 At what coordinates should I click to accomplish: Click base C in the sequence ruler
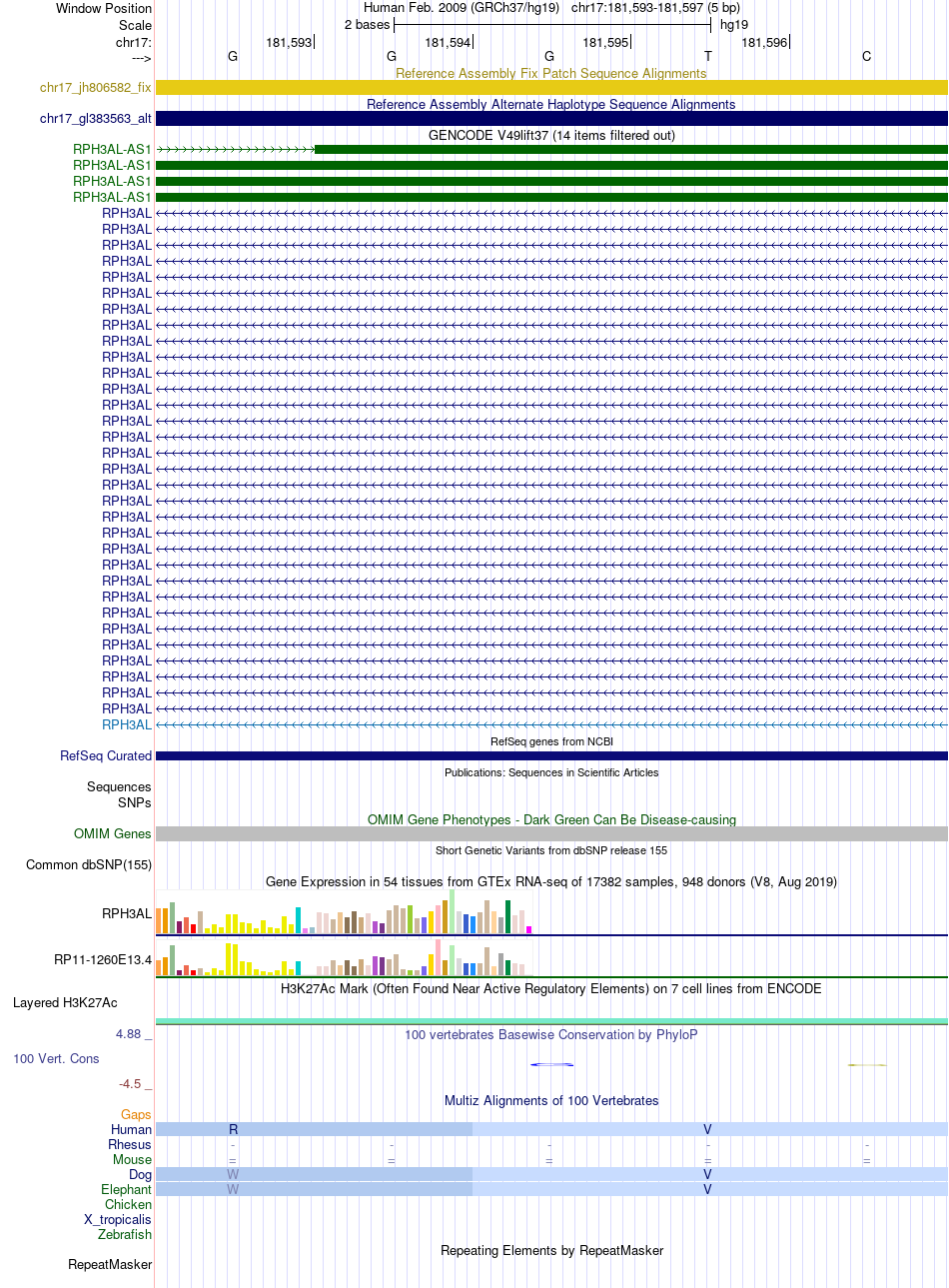pos(866,56)
